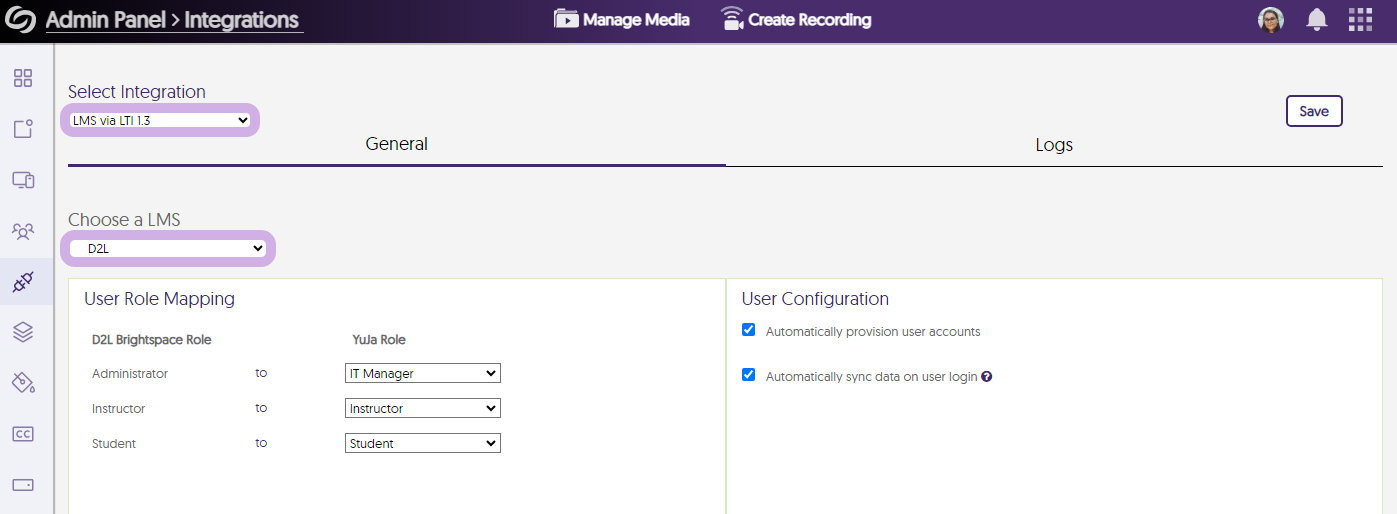Image resolution: width=1397 pixels, height=514 pixels.
Task: Click the stacked layers icon in sidebar
Action: click(23, 333)
